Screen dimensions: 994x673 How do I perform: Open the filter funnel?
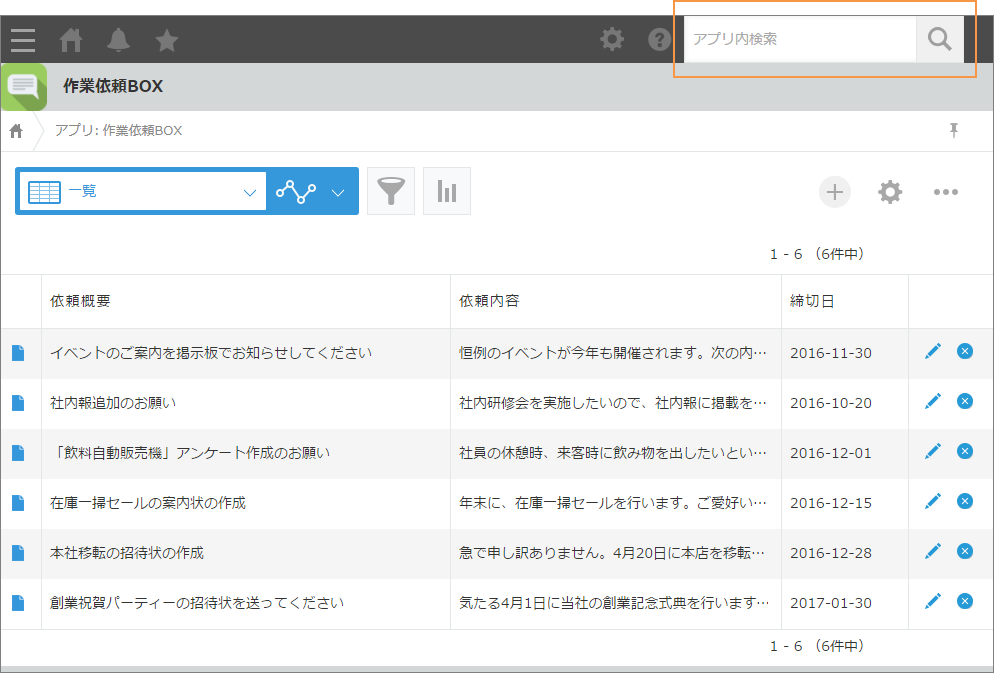tap(391, 191)
